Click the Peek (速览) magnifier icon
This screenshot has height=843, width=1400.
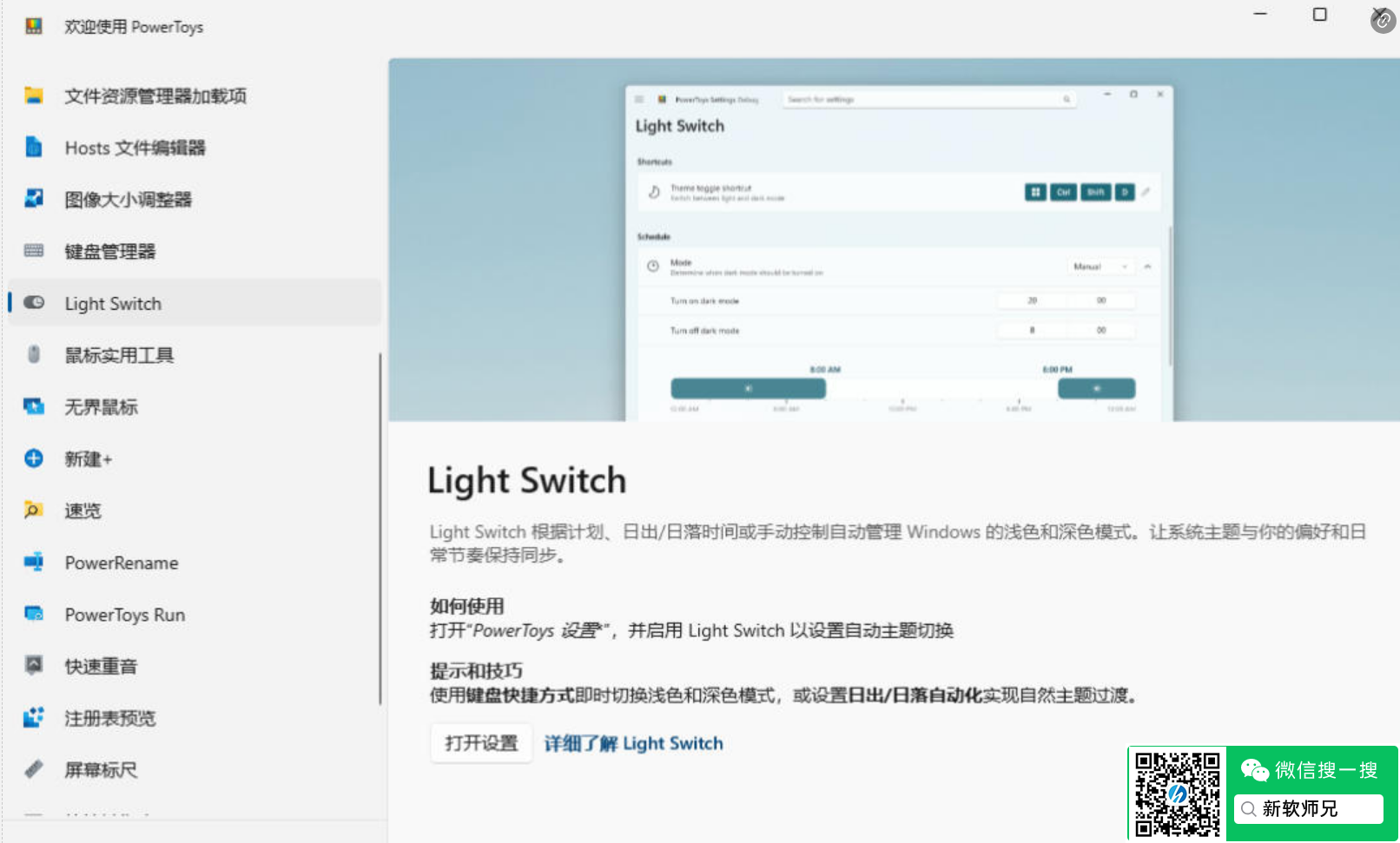(x=34, y=510)
